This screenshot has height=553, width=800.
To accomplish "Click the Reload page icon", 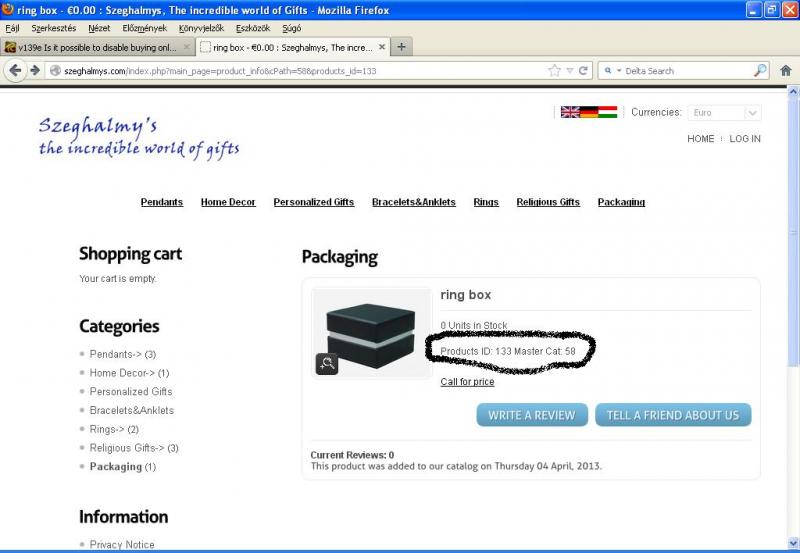I will point(583,70).
